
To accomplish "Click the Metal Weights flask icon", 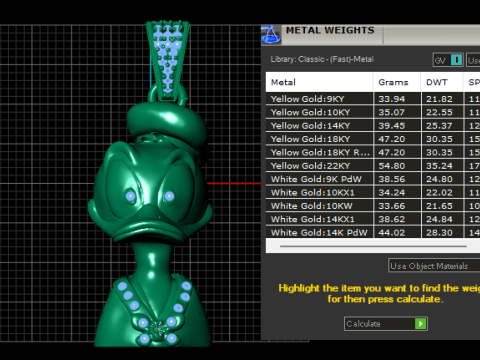I will [x=271, y=35].
